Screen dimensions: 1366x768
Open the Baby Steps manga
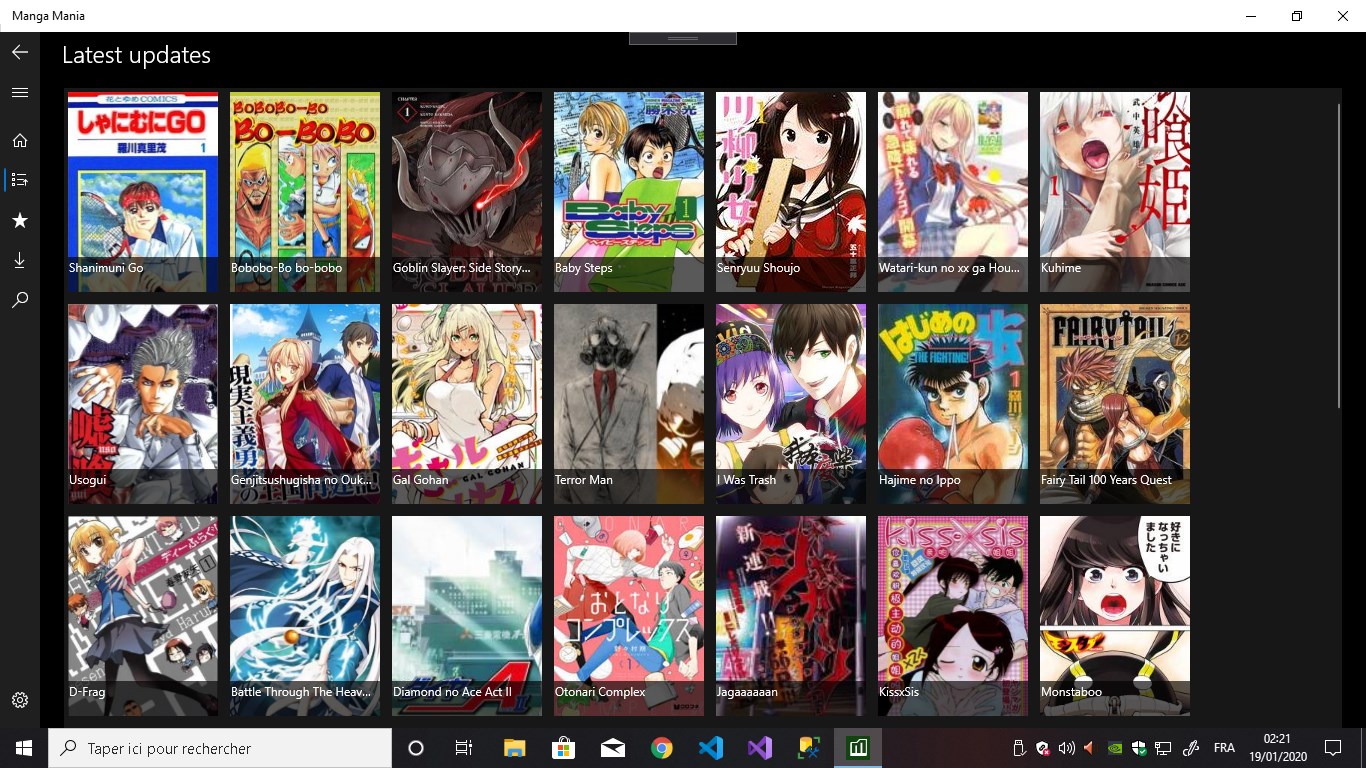(629, 192)
